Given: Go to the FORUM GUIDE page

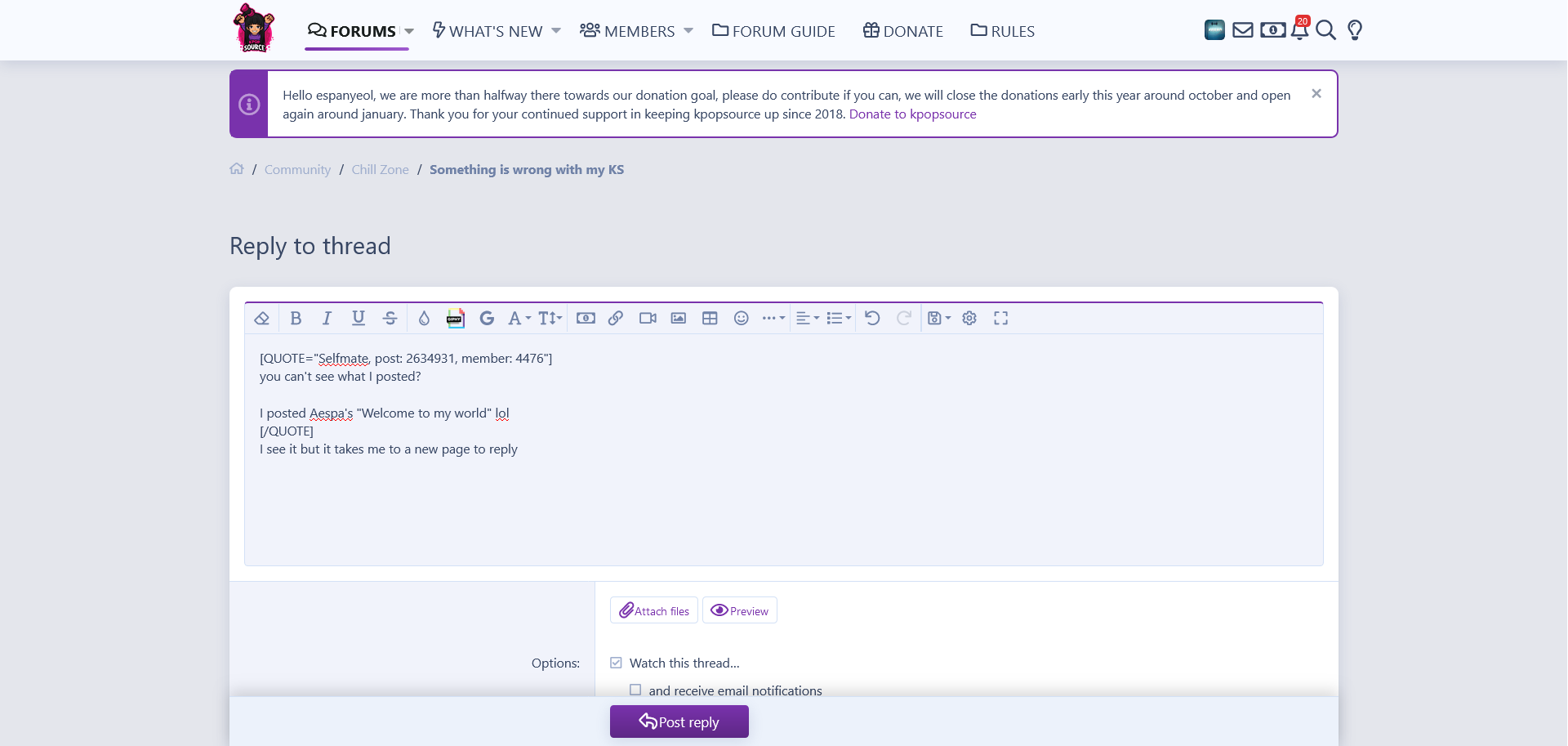Looking at the screenshot, I should [x=773, y=31].
